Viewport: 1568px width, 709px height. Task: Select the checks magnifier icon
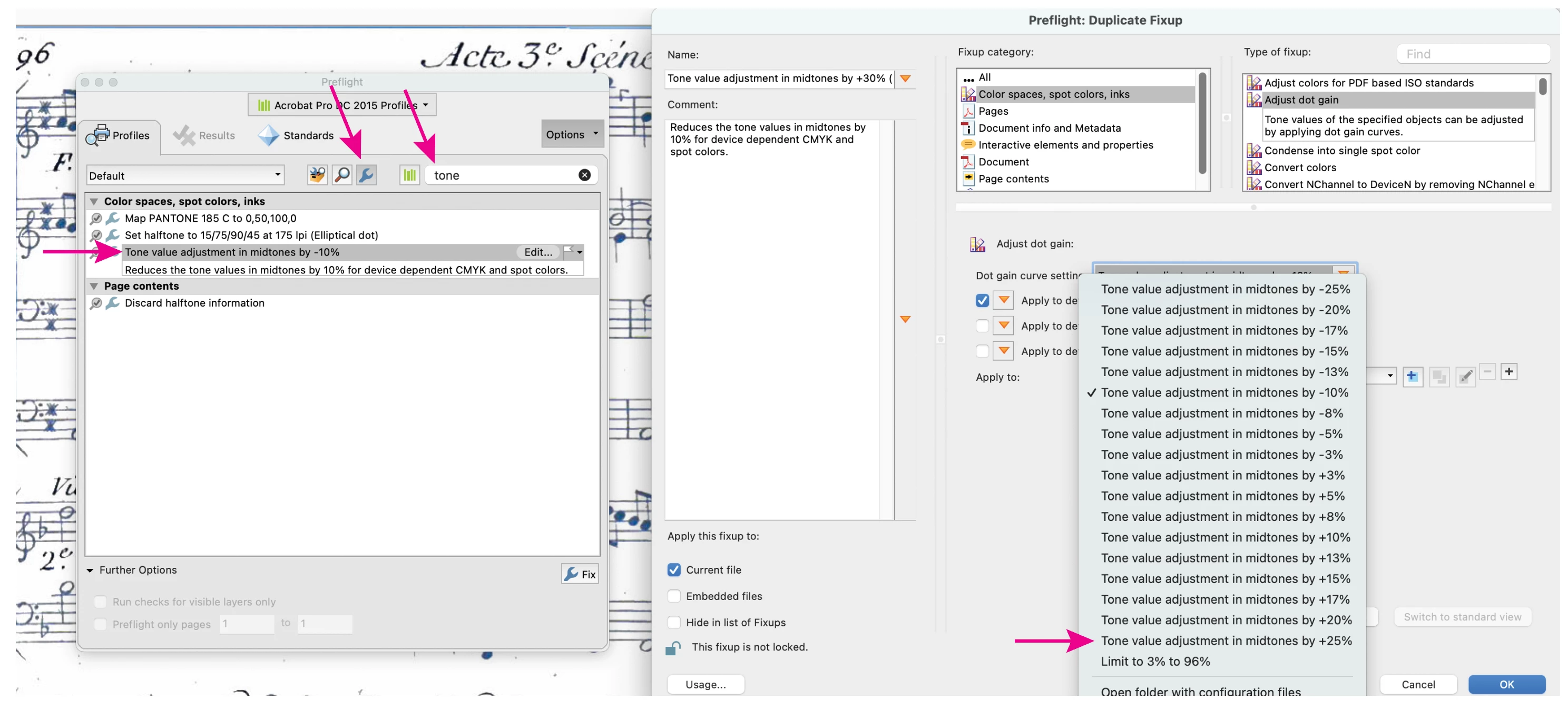[342, 175]
